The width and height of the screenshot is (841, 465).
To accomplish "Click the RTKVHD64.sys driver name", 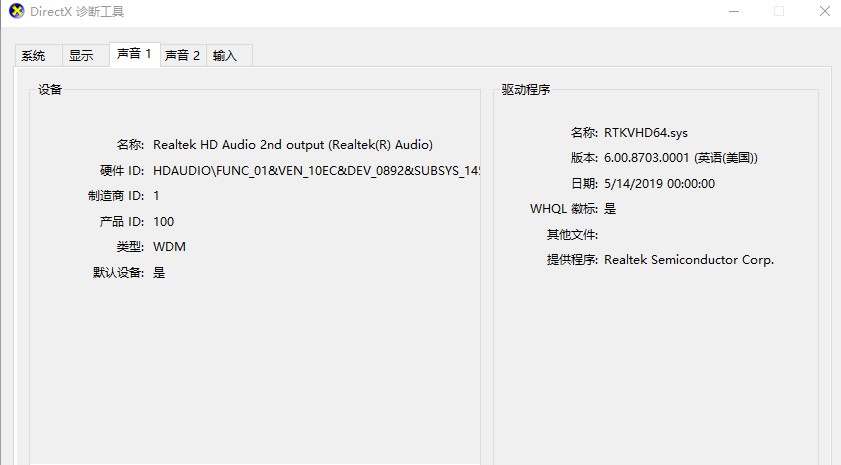I will [x=646, y=133].
